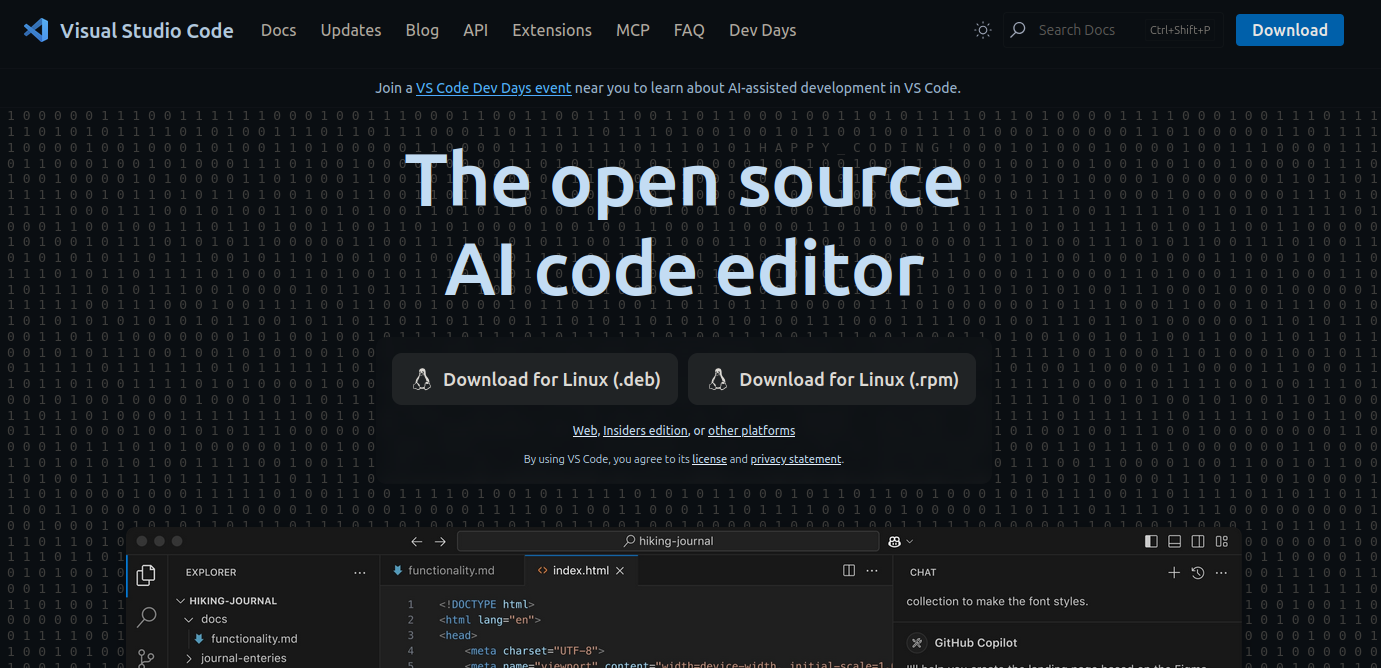Open the Dev Days navigation item
Viewport: 1381px width, 668px height.
pos(763,30)
